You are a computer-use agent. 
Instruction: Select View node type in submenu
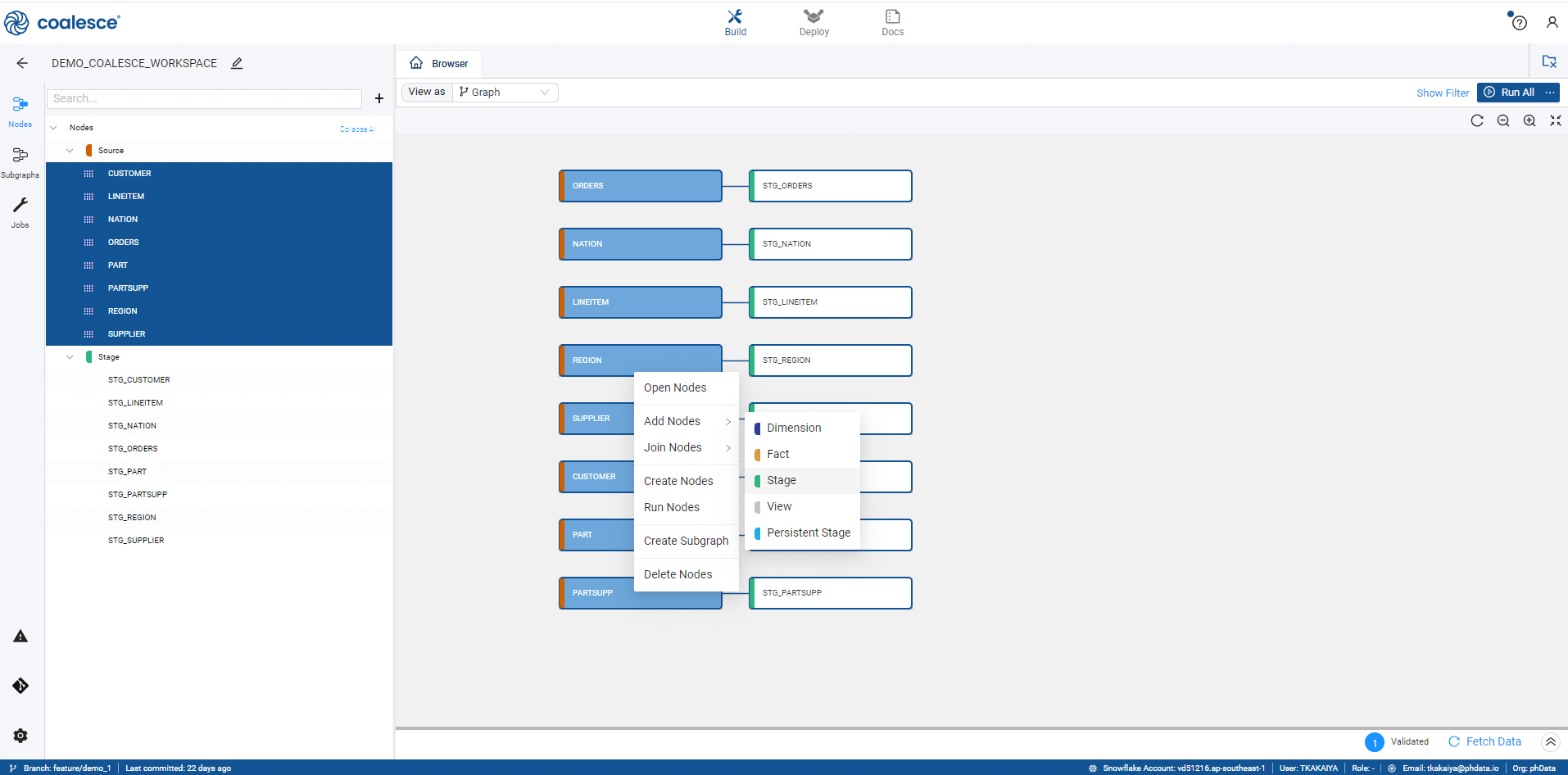tap(803, 506)
